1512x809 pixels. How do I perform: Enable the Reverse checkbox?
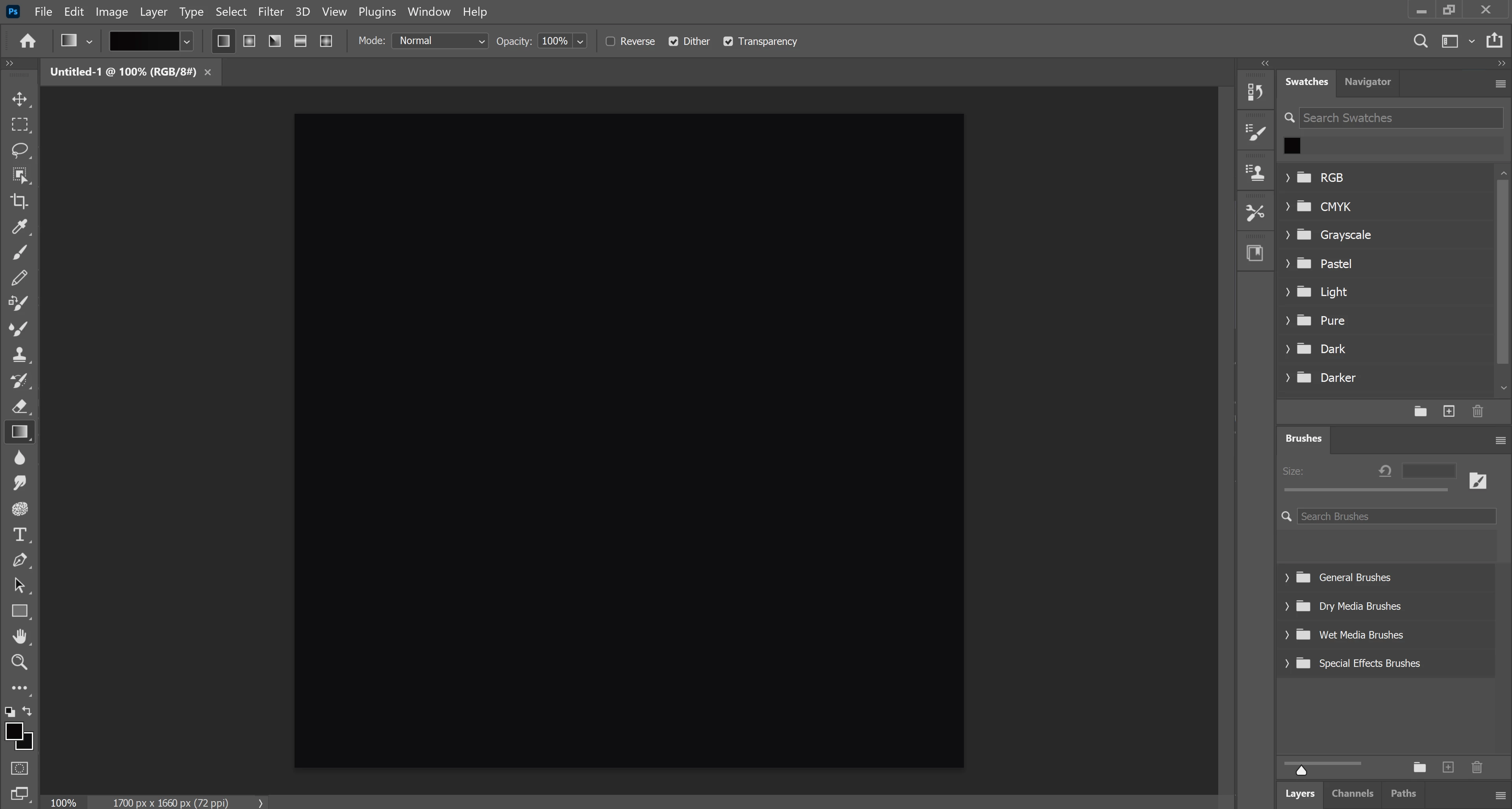click(x=610, y=41)
